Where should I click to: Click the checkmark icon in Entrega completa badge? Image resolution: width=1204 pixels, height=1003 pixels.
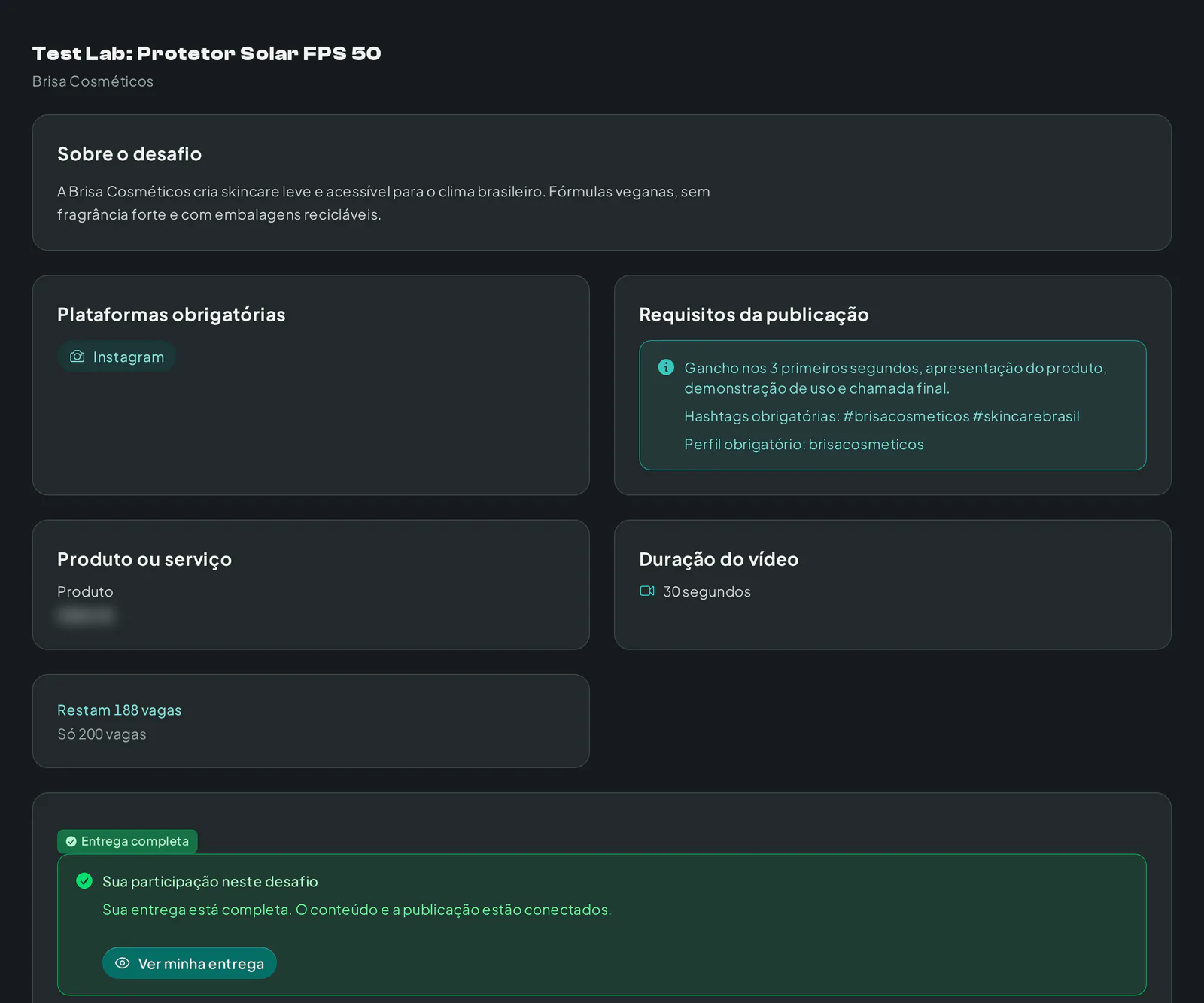(71, 841)
